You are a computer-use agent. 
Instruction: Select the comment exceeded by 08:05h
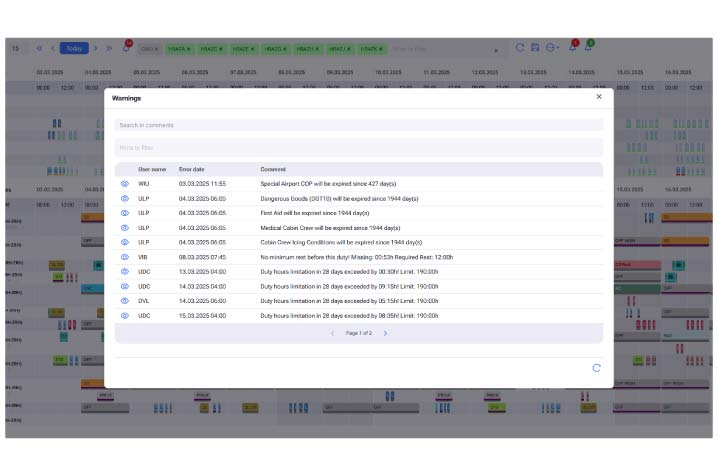(x=349, y=315)
